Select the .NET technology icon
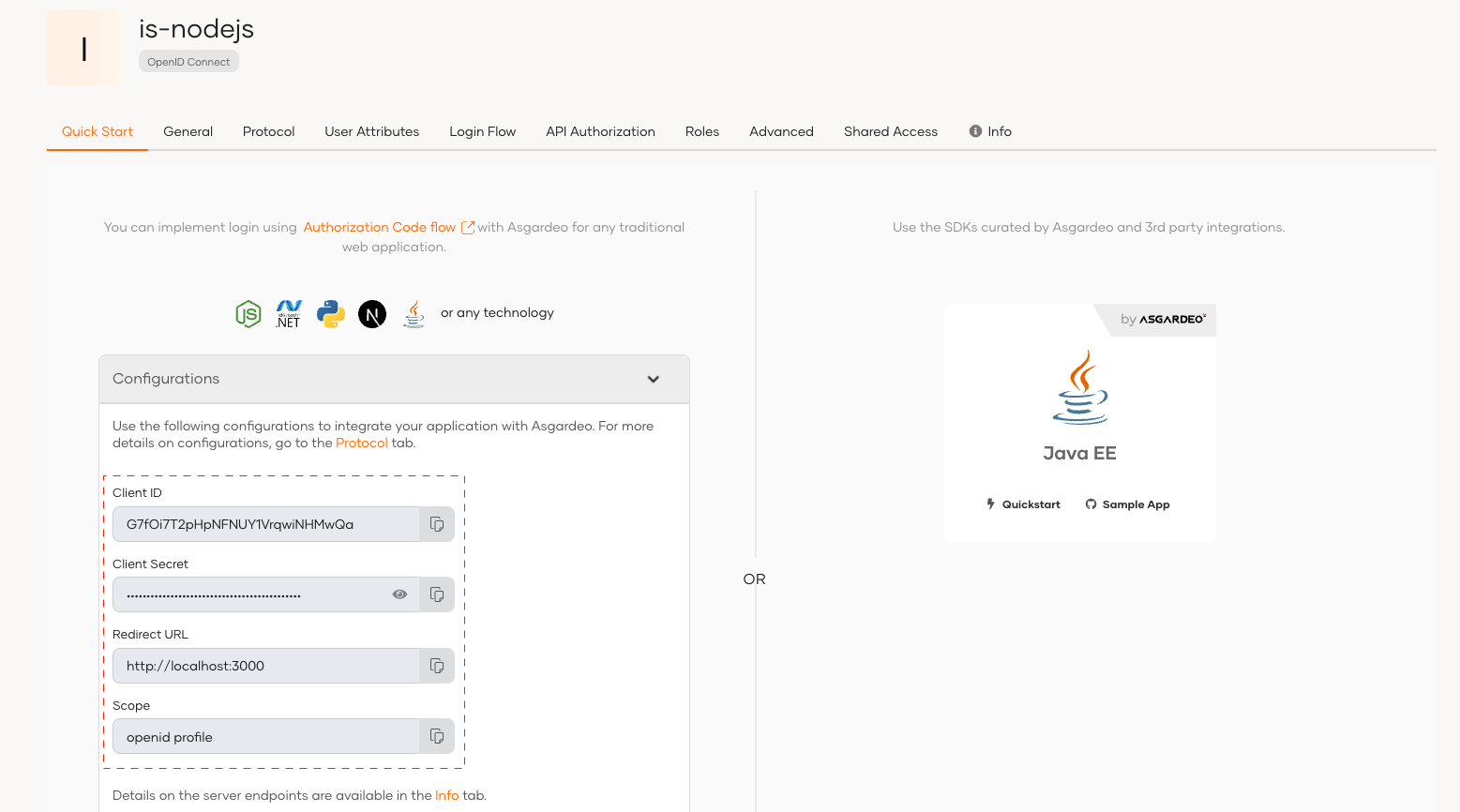This screenshot has height=812, width=1460. [289, 313]
